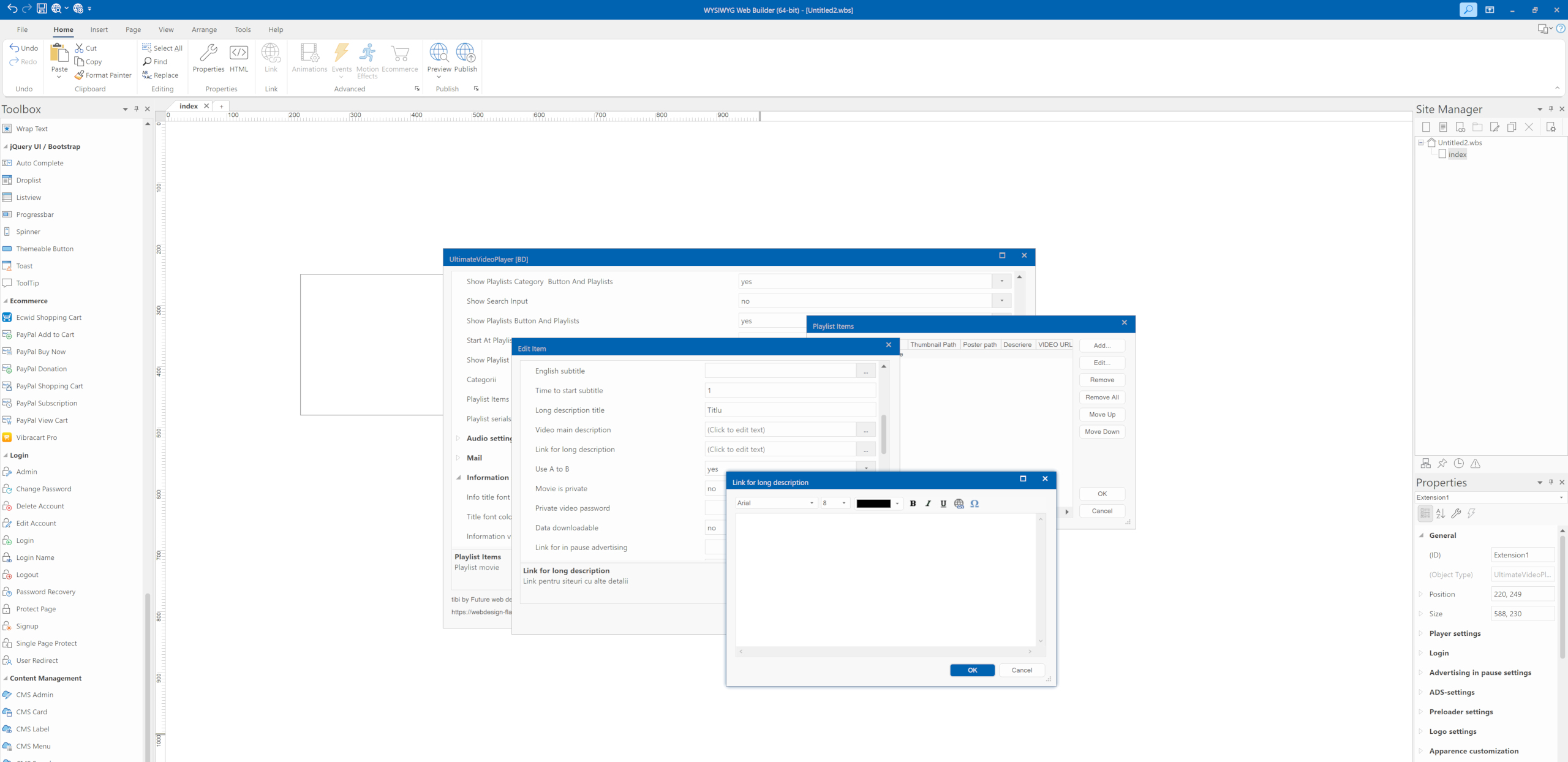This screenshot has width=1568, height=762.
Task: Click Move Up in Playlist Items
Action: tap(1102, 414)
